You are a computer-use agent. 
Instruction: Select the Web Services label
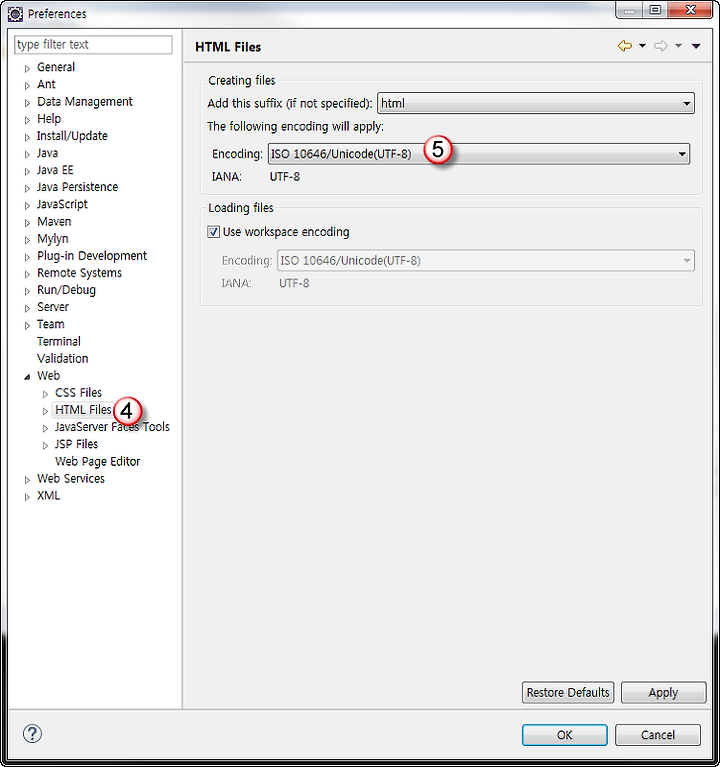pos(71,478)
